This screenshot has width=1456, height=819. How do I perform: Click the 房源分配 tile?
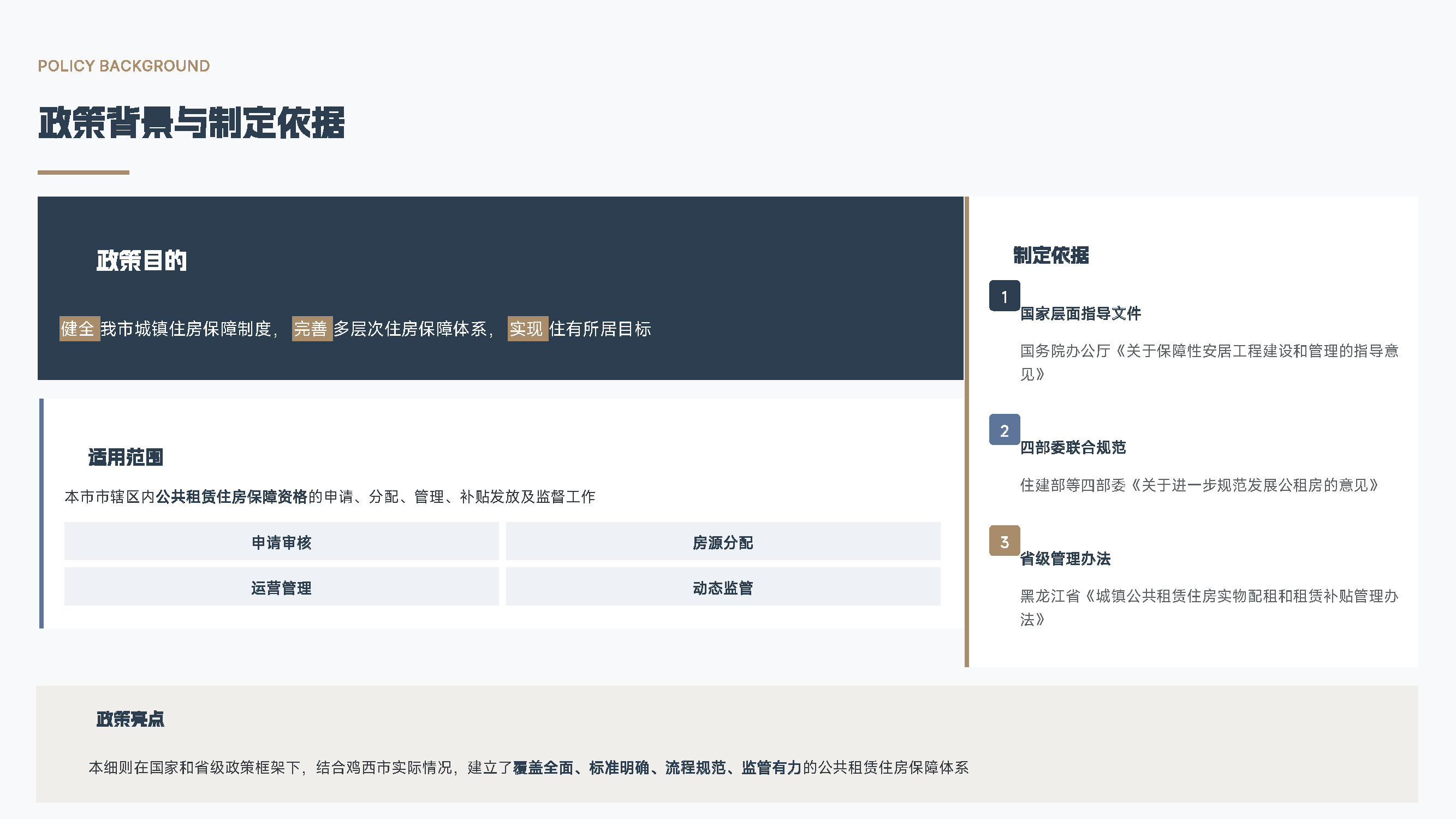coord(722,542)
